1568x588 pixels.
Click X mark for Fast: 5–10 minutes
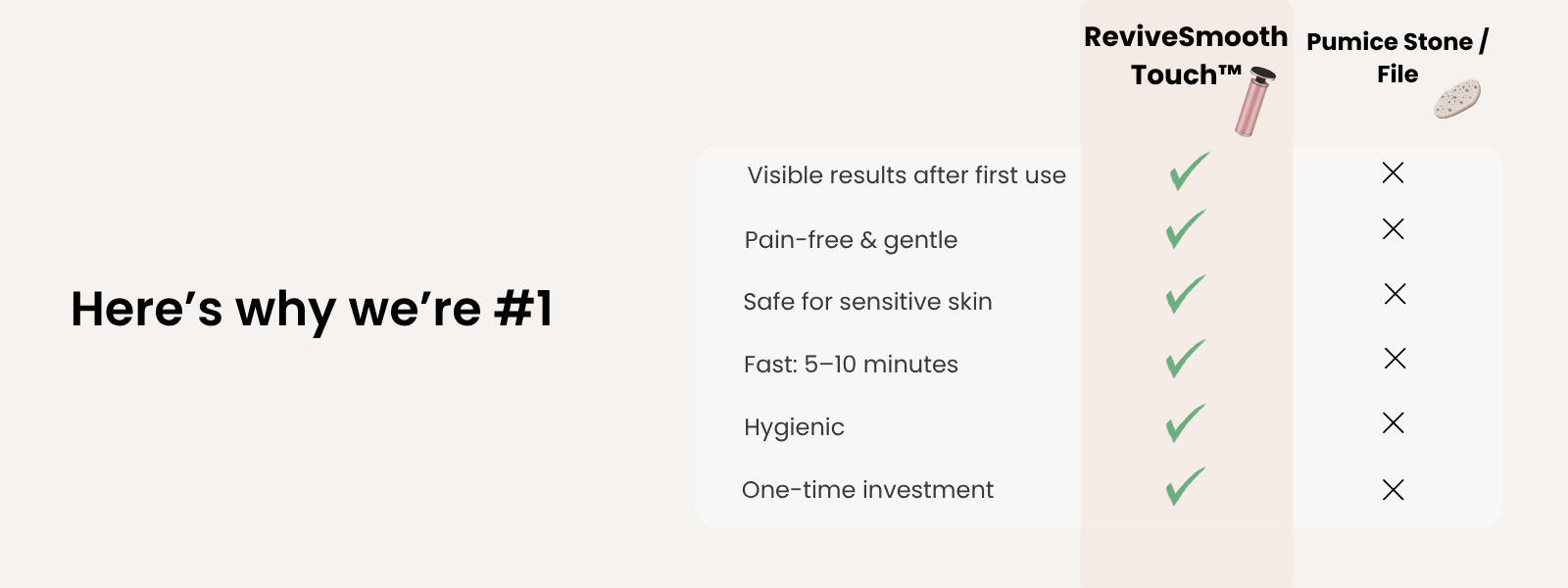pyautogui.click(x=1395, y=359)
